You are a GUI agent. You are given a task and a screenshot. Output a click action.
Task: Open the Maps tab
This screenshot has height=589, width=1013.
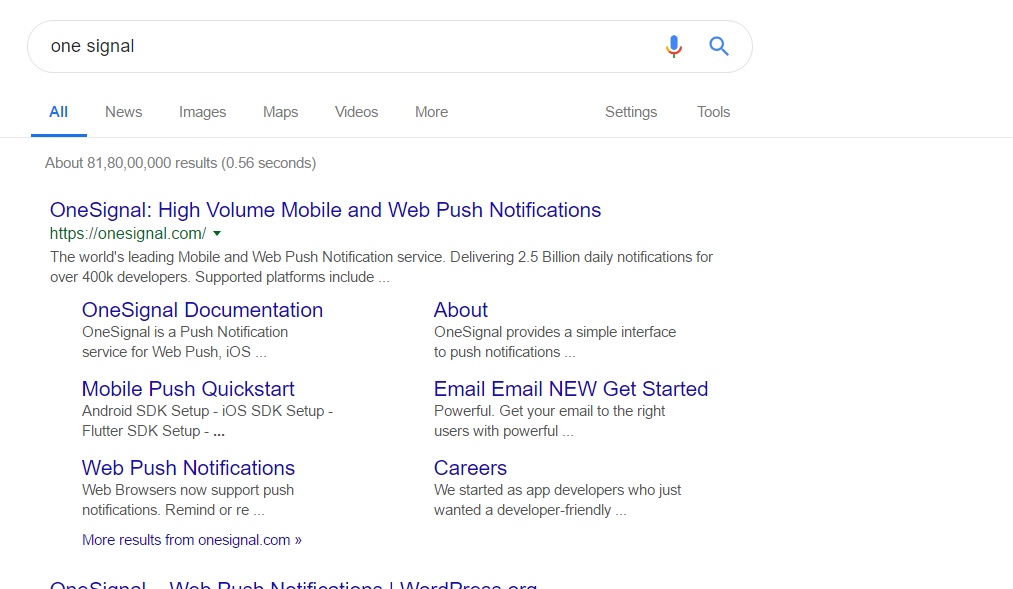click(280, 112)
